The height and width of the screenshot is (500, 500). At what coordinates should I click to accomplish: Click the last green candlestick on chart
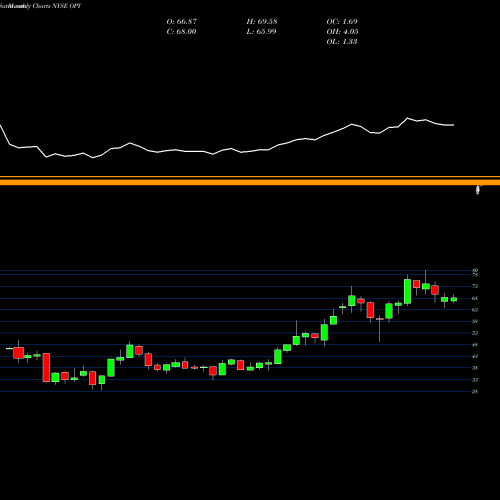tap(454, 299)
